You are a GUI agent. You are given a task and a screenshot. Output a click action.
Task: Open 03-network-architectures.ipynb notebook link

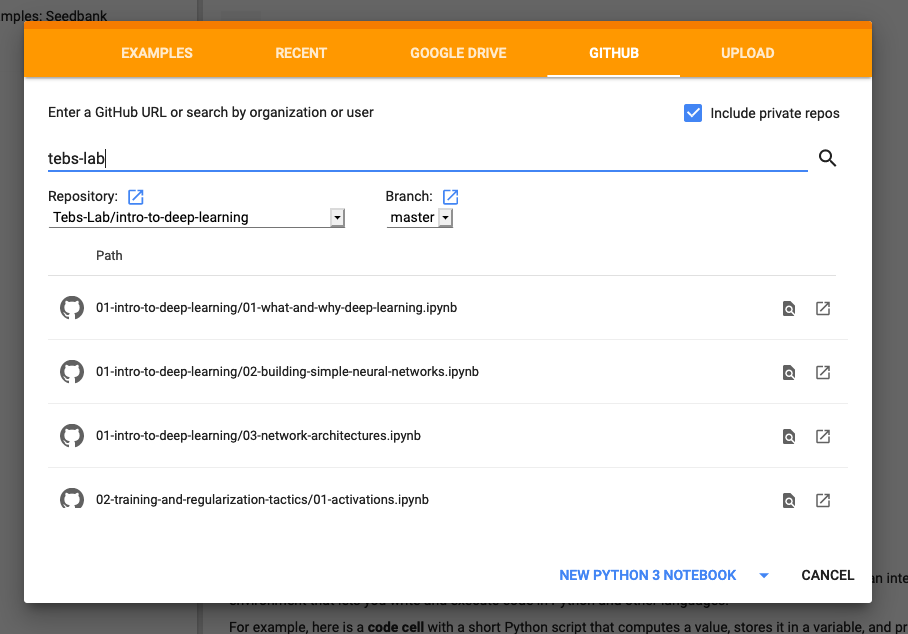(x=258, y=435)
